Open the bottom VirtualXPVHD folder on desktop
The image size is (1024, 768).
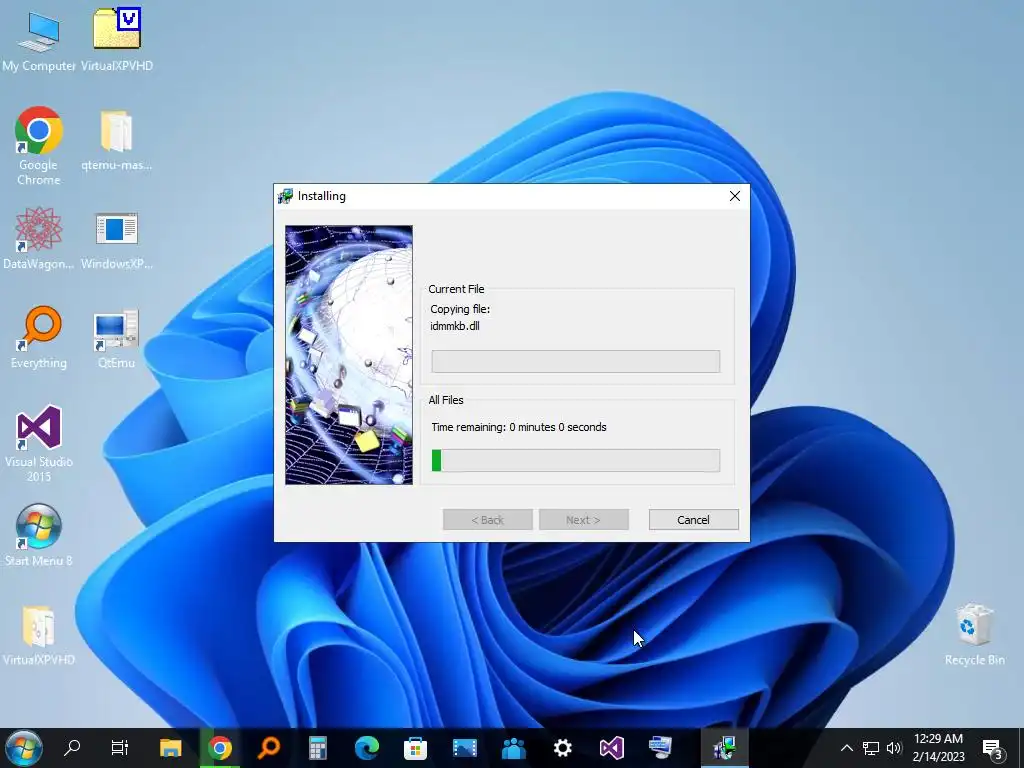[39, 635]
